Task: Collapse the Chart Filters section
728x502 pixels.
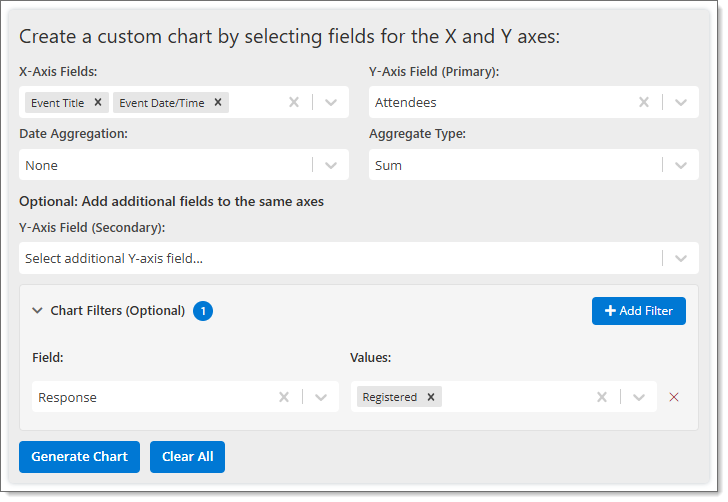Action: tap(38, 311)
